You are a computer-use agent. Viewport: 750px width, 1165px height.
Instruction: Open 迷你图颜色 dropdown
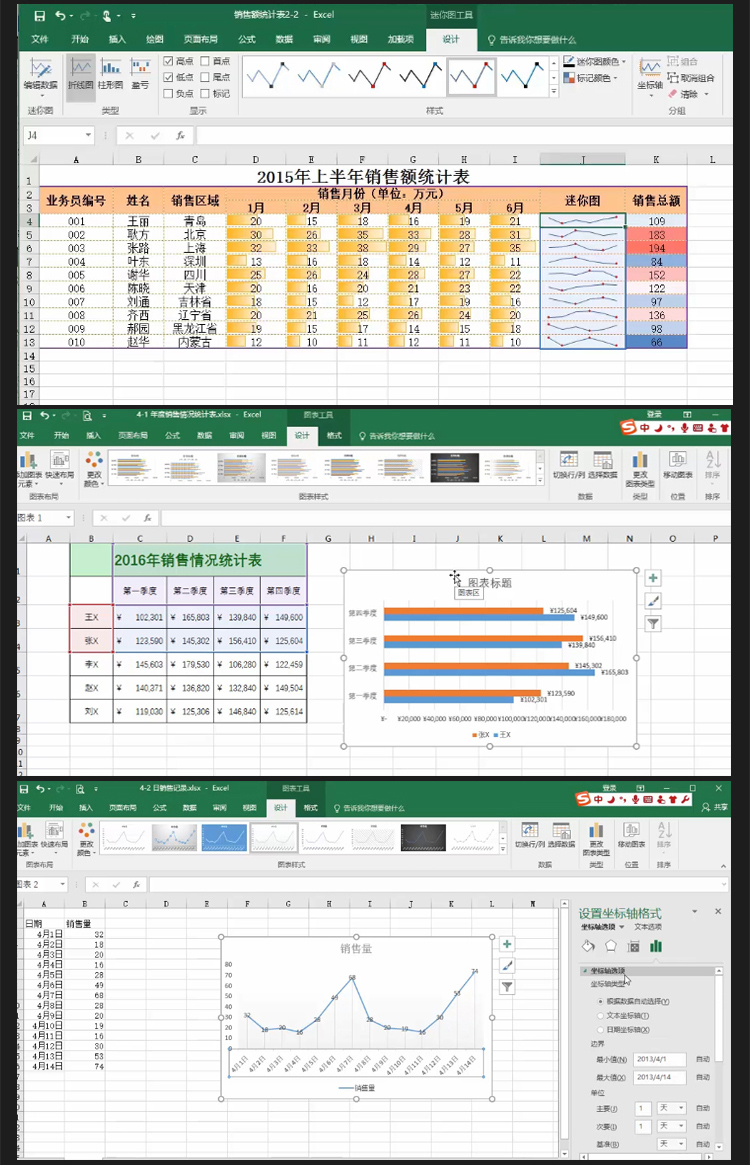[x=595, y=62]
